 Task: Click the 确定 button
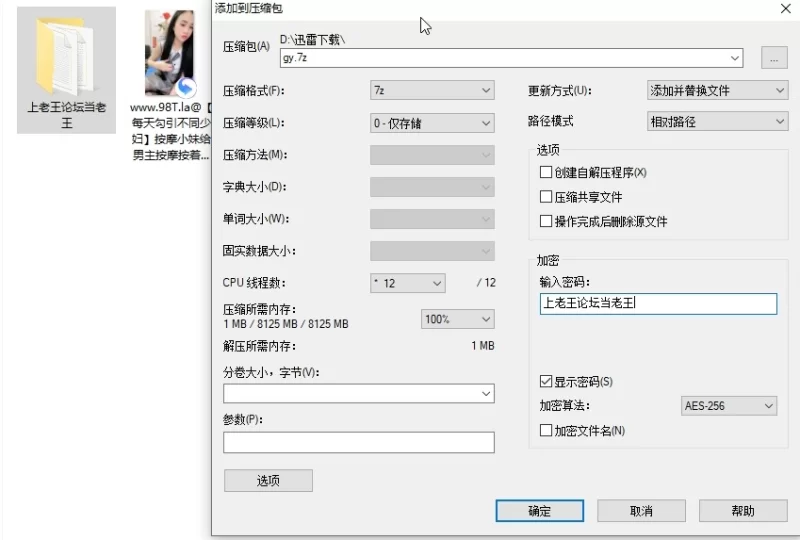coord(539,510)
